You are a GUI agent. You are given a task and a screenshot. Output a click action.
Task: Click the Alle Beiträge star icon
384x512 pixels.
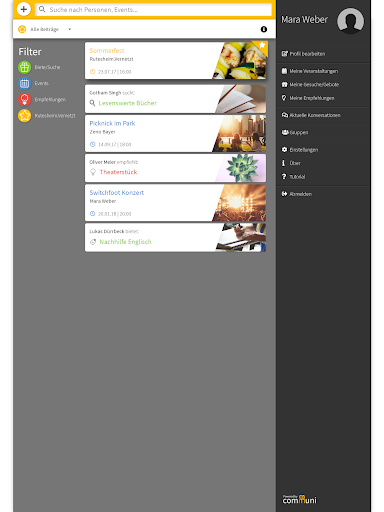22,29
